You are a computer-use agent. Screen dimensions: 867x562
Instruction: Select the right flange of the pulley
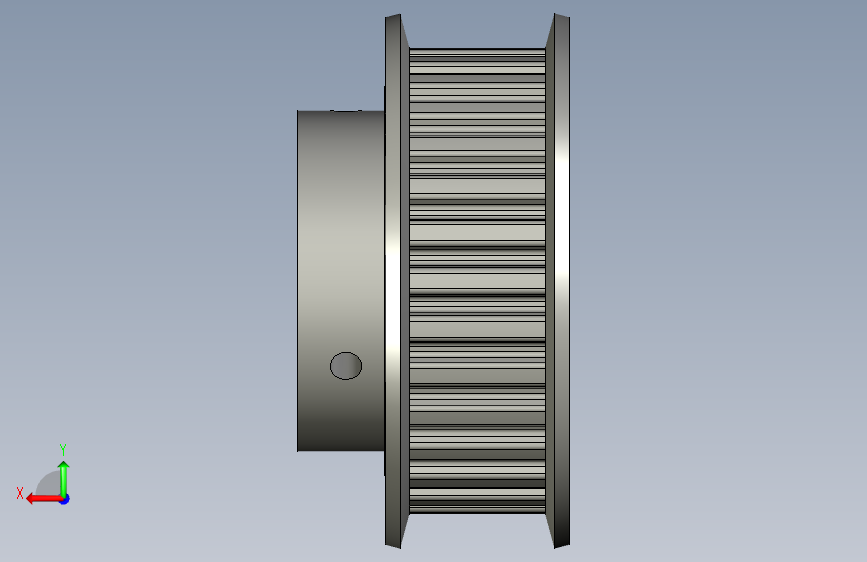(x=558, y=280)
